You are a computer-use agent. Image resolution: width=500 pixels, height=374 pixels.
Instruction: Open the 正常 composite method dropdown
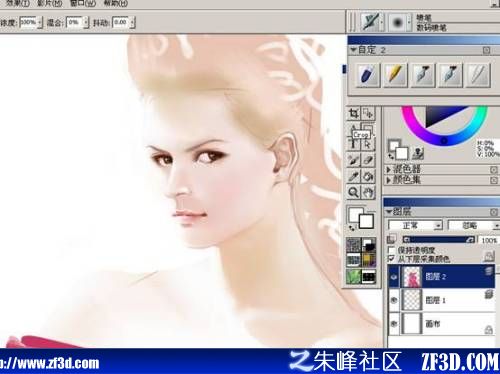click(x=415, y=226)
